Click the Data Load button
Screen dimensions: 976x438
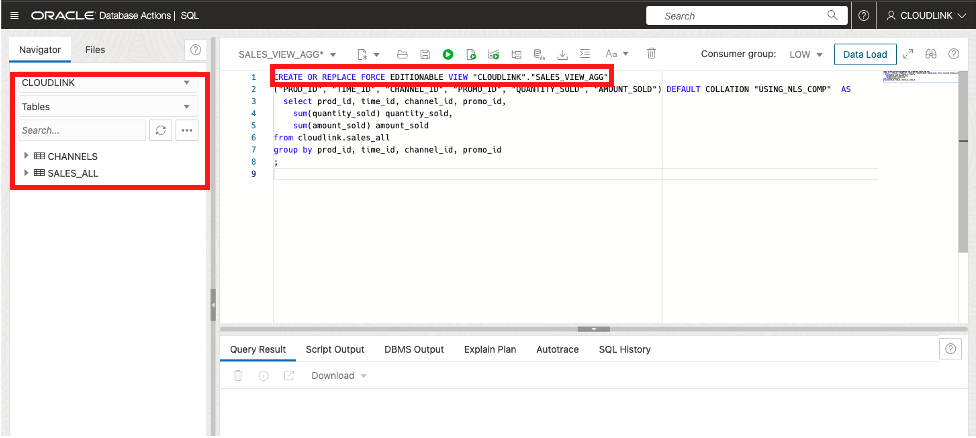[865, 54]
